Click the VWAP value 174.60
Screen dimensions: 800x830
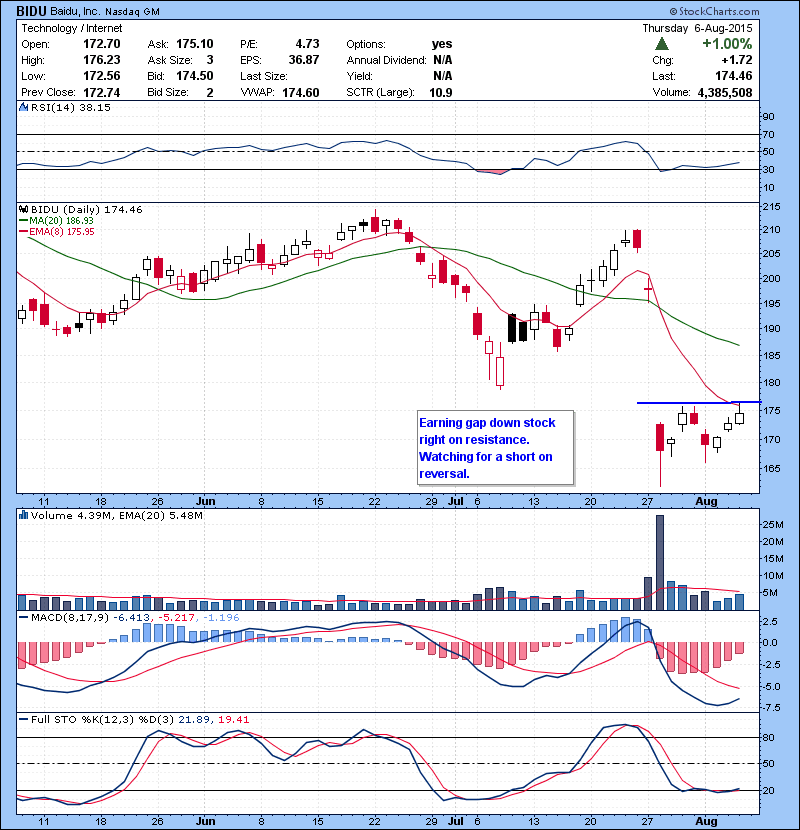tap(301, 92)
